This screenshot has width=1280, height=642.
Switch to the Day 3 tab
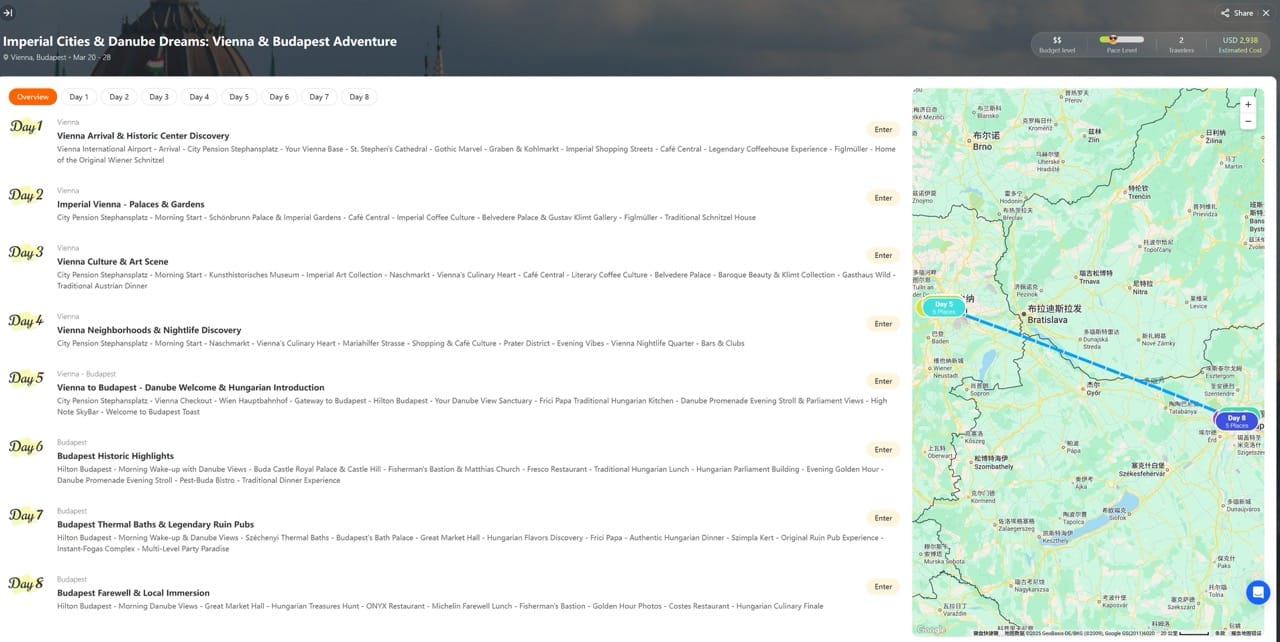(x=159, y=97)
